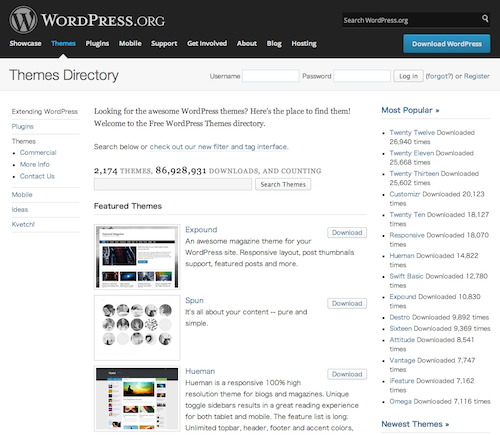Open the Contact Us link
500x435 pixels.
pos(37,176)
